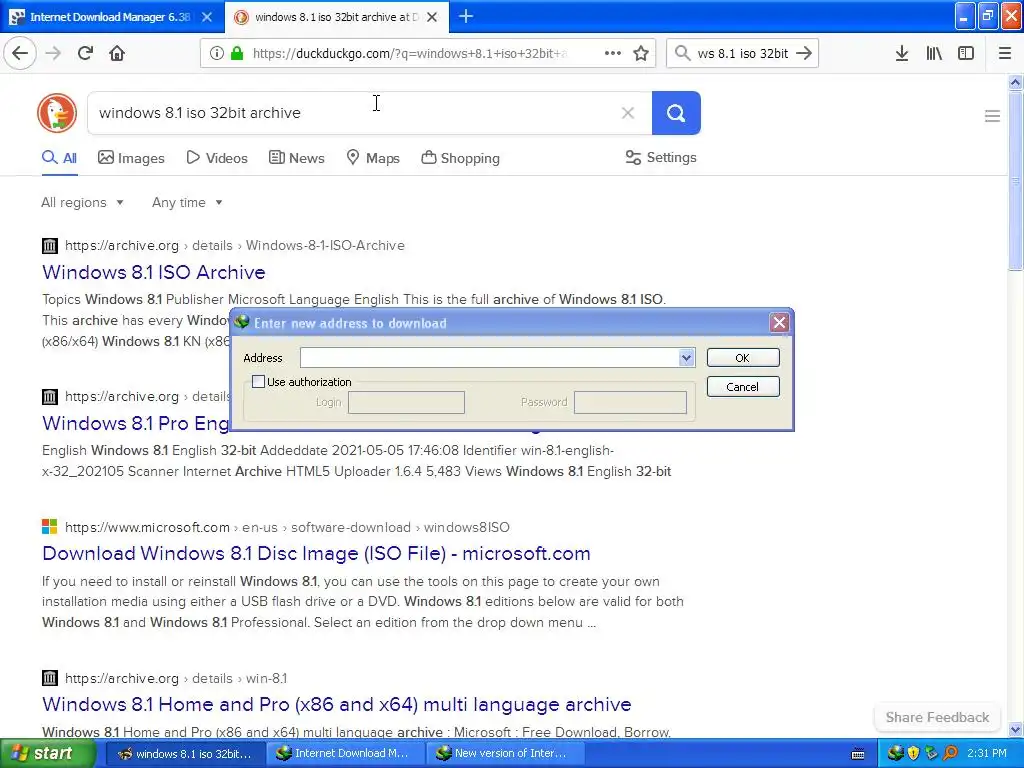Go back with the browser back arrow
1024x768 pixels.
[x=20, y=53]
